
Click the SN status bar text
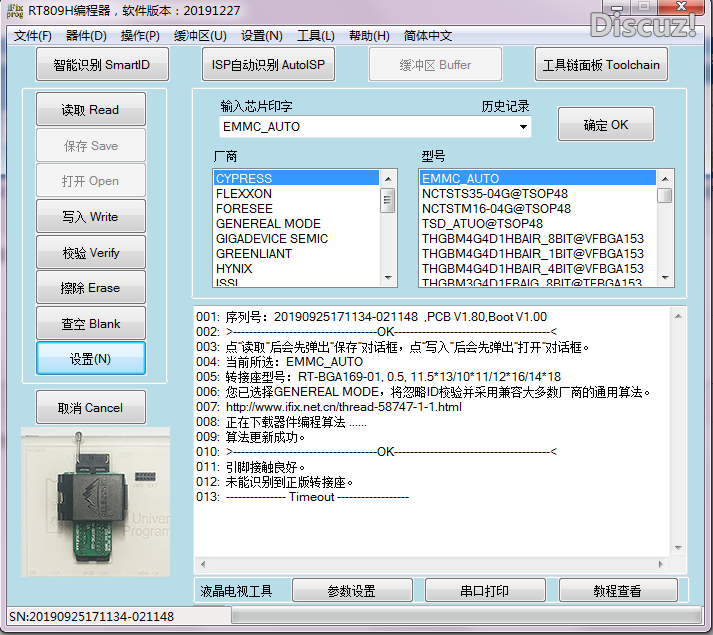click(91, 616)
